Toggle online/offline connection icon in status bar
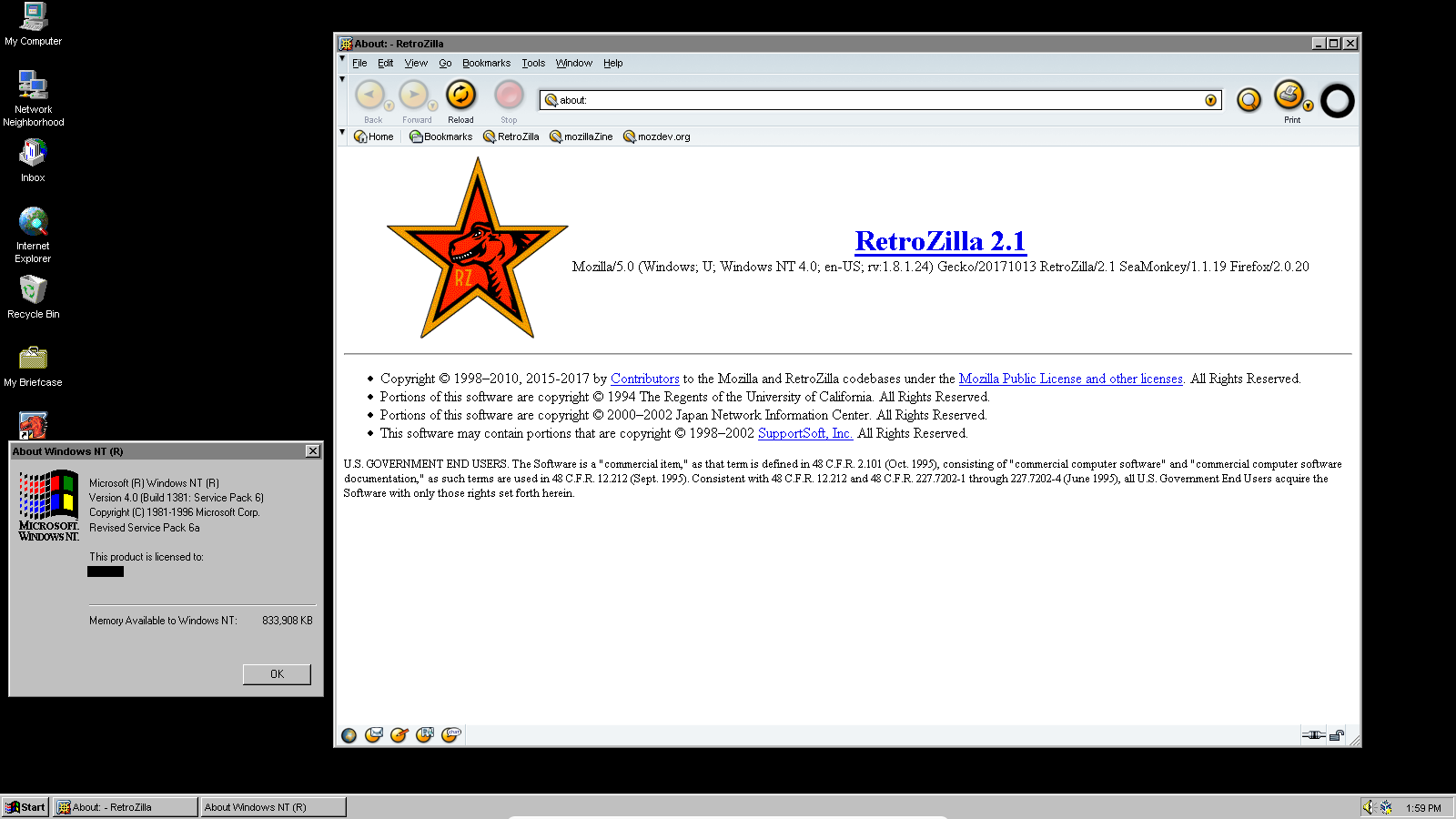 [1313, 735]
